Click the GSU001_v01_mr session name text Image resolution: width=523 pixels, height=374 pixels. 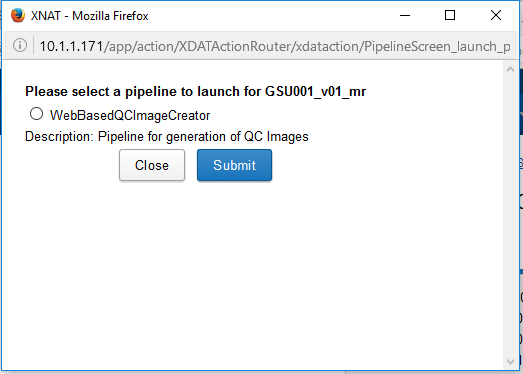coord(316,91)
